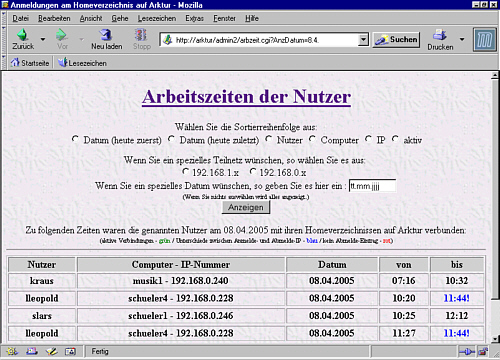Choose the 192.168.1.x subnet
Screen dimensions: 500x360
(x=186, y=172)
